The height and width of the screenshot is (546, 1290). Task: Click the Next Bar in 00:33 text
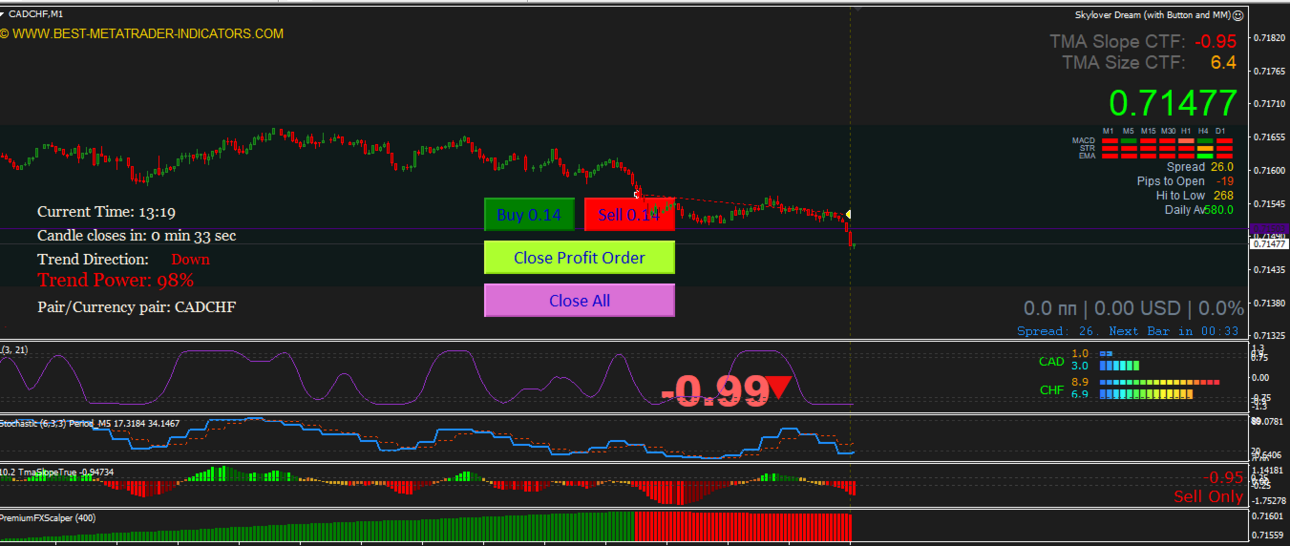point(1174,331)
